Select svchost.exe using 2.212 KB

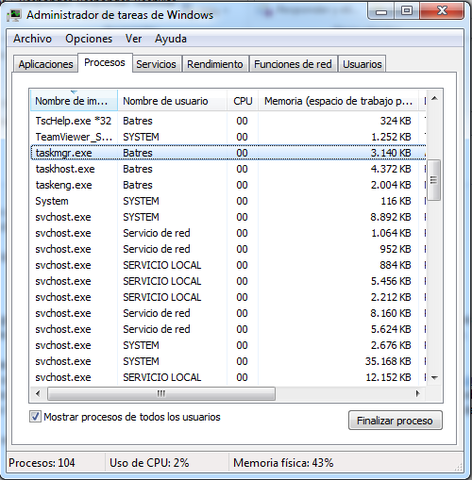point(228,297)
